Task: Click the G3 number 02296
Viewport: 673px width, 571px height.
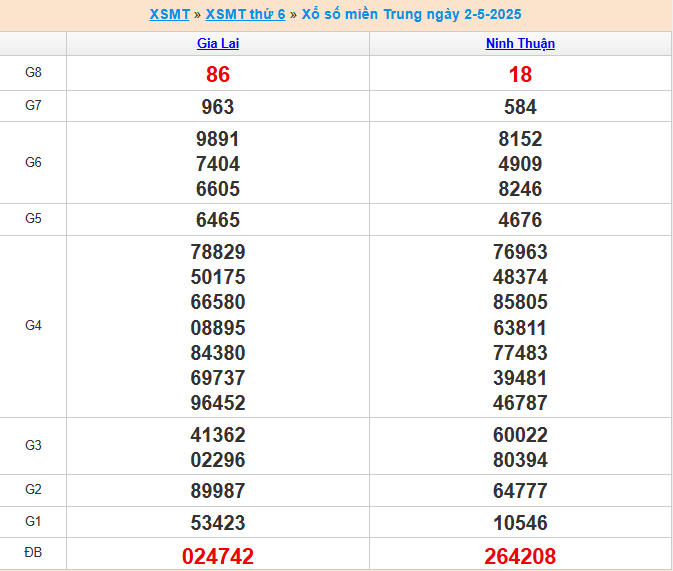Action: [218, 460]
